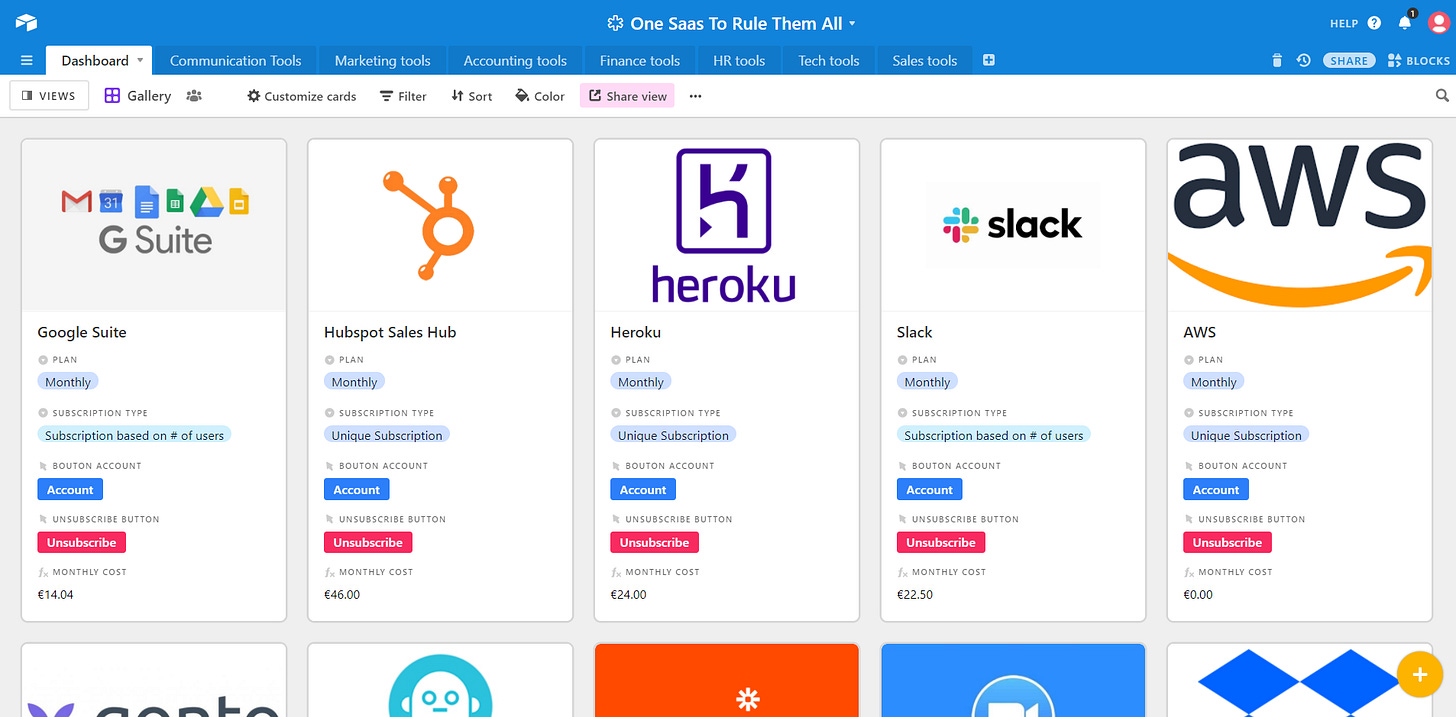The height and width of the screenshot is (717, 1456).
Task: Expand the Dashboard tab dropdown arrow
Action: (140, 60)
